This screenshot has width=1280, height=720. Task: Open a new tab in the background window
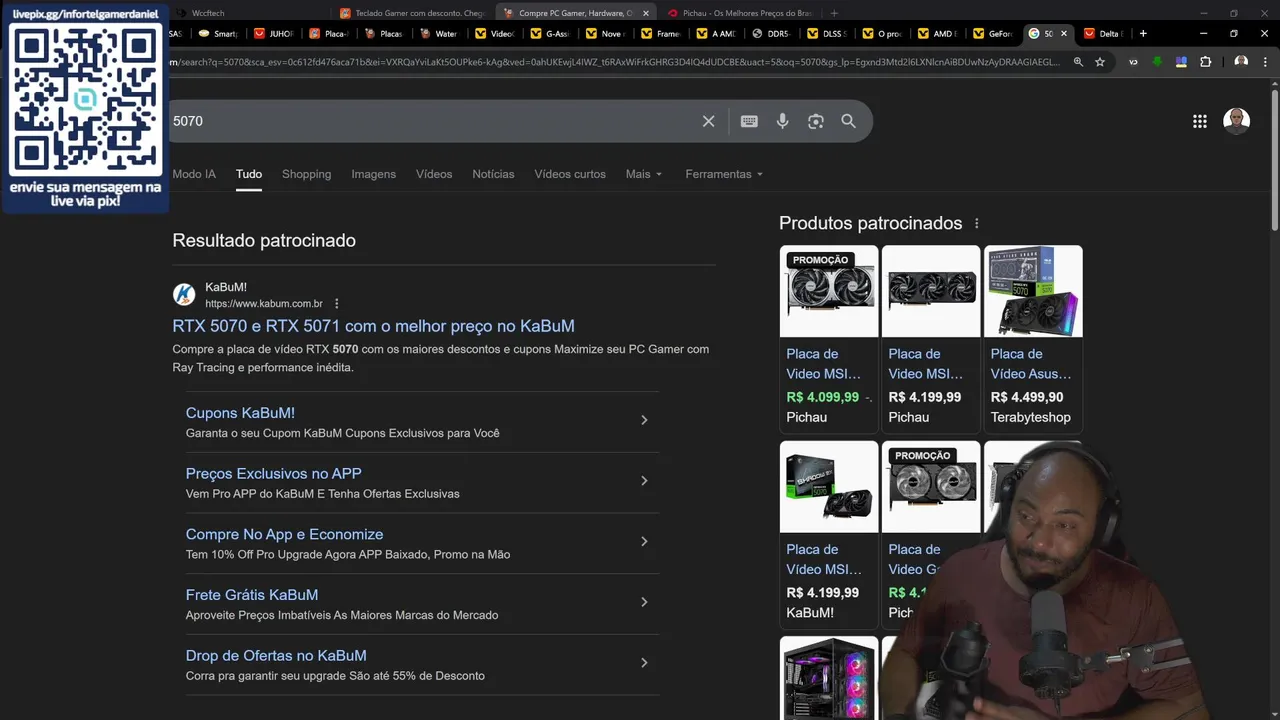(x=834, y=13)
